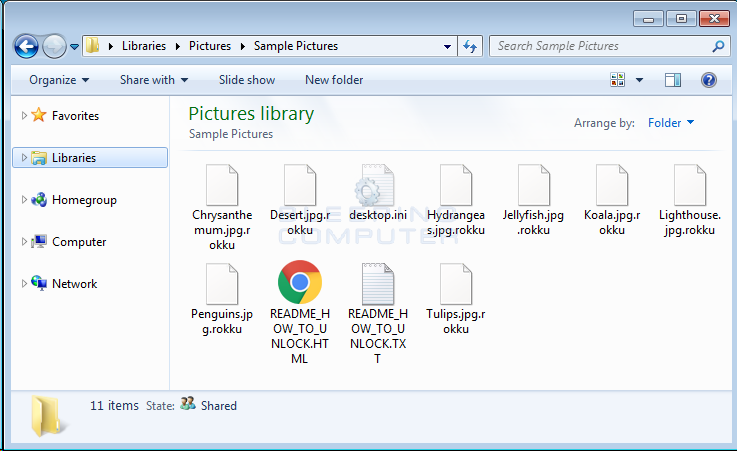The image size is (737, 451).
Task: Open the Help question mark icon
Action: tap(708, 80)
